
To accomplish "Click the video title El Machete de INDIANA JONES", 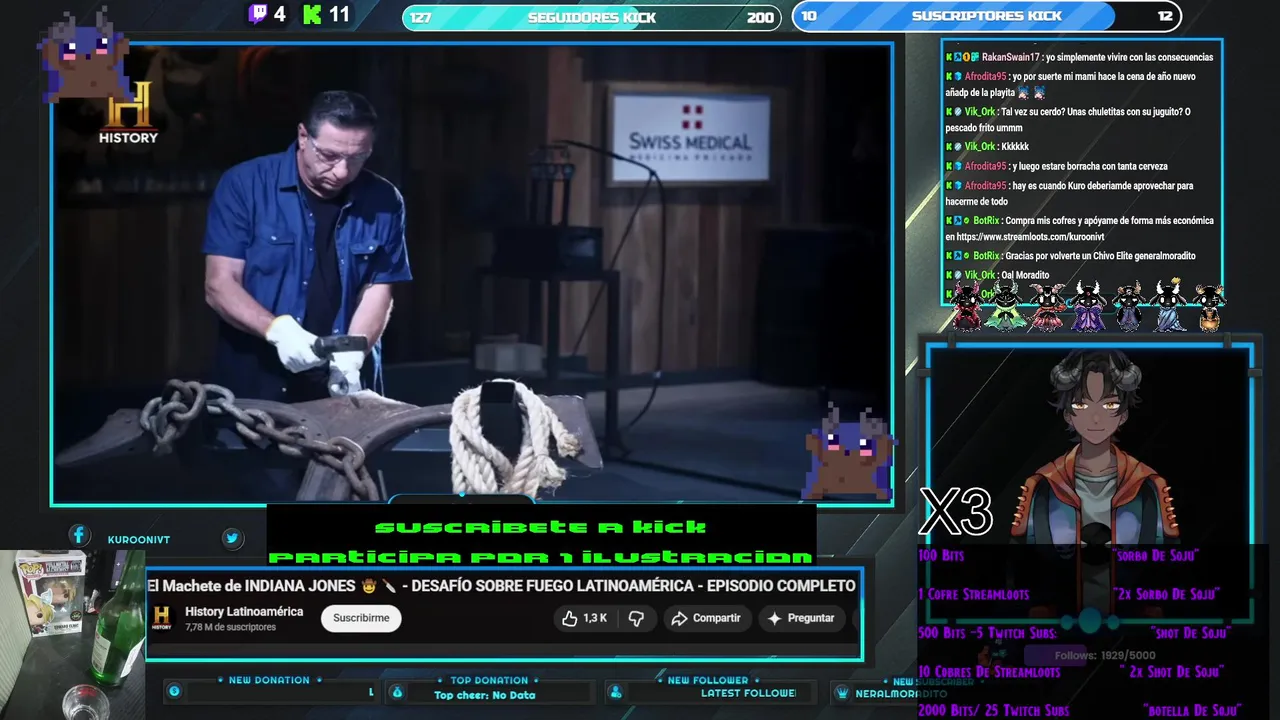I will coord(501,585).
